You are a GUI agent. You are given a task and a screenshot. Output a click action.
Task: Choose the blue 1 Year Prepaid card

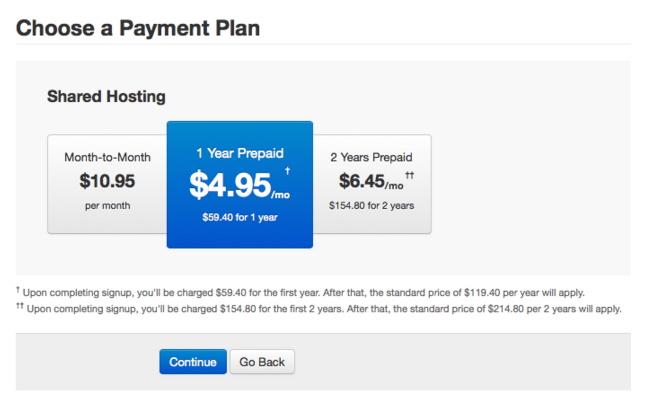[240, 185]
